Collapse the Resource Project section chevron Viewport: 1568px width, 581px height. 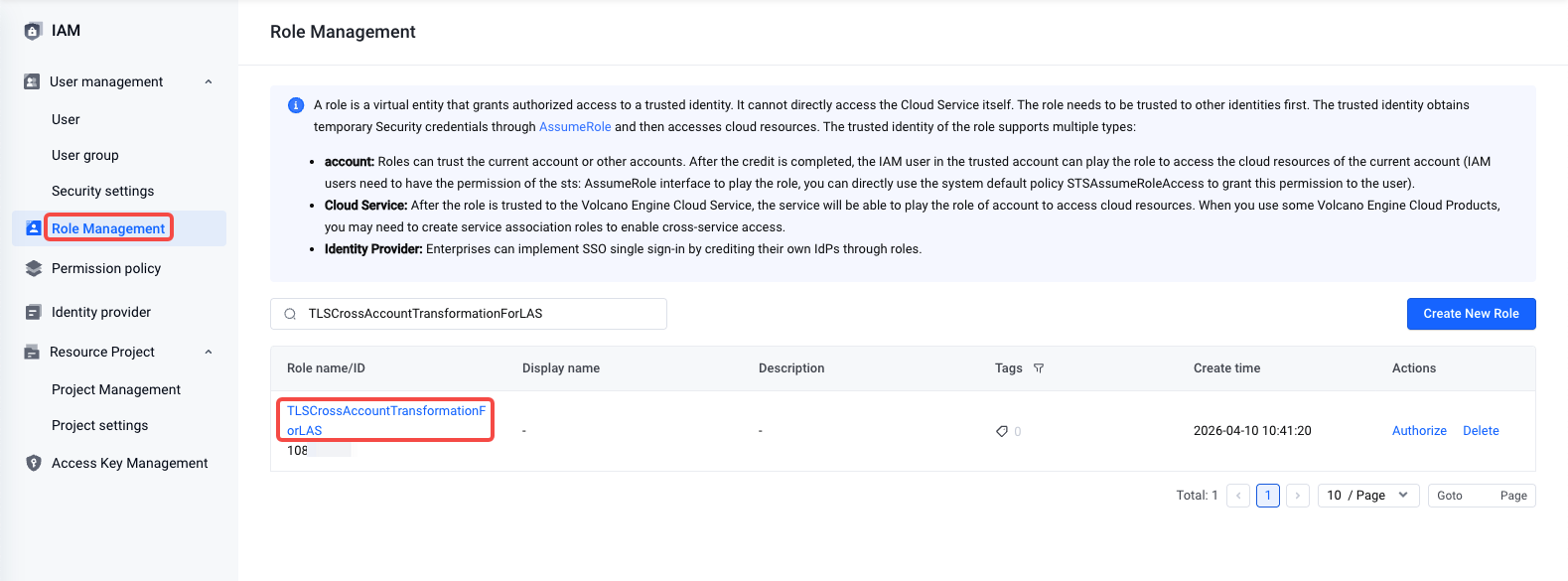click(x=209, y=352)
